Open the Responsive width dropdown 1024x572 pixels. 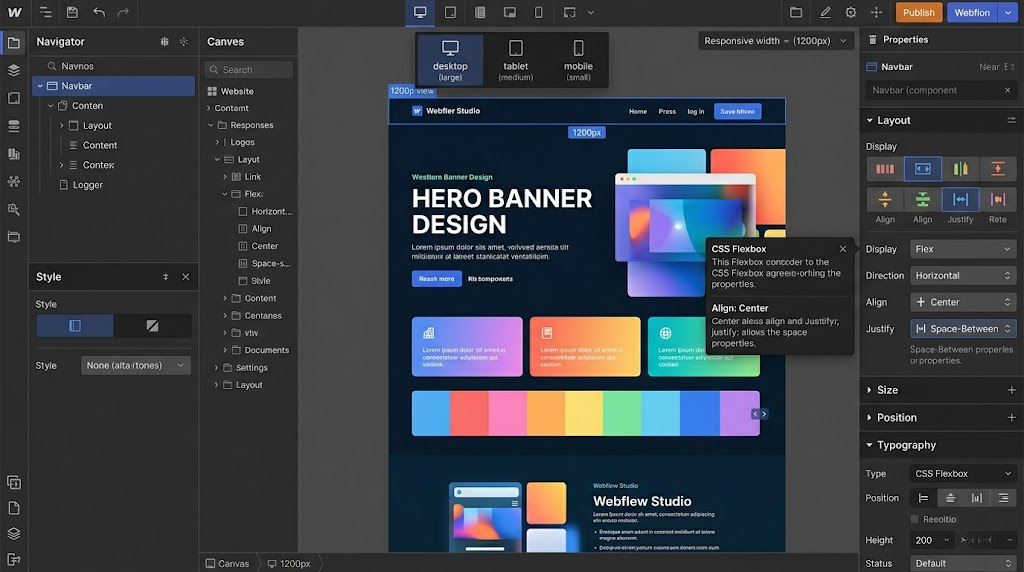pos(775,40)
